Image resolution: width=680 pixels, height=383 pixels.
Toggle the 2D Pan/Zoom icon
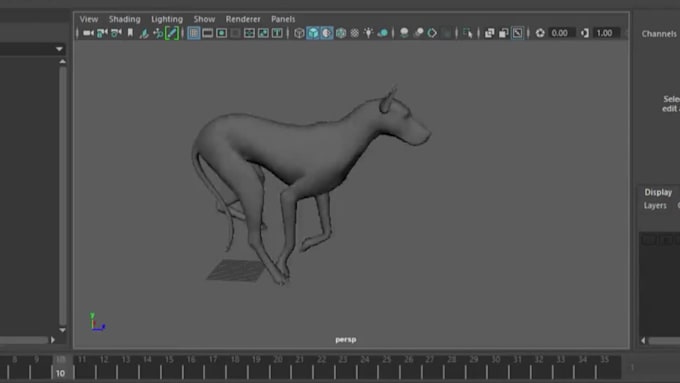158,33
